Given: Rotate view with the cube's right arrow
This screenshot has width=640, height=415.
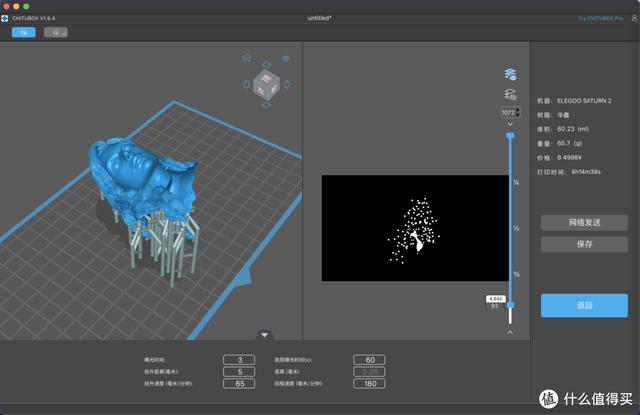Looking at the screenshot, I should pyautogui.click(x=288, y=83).
